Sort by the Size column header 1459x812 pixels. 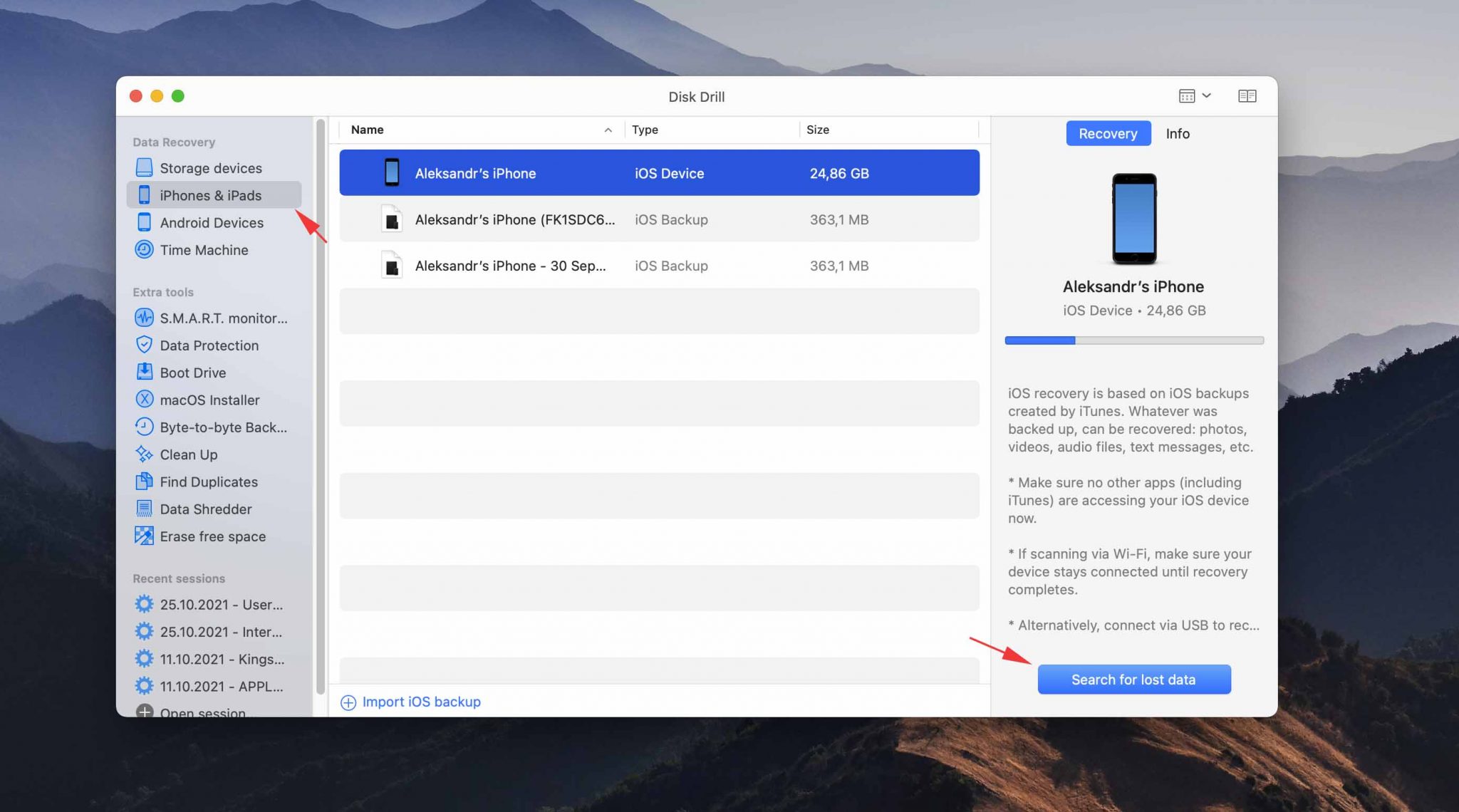tap(818, 130)
